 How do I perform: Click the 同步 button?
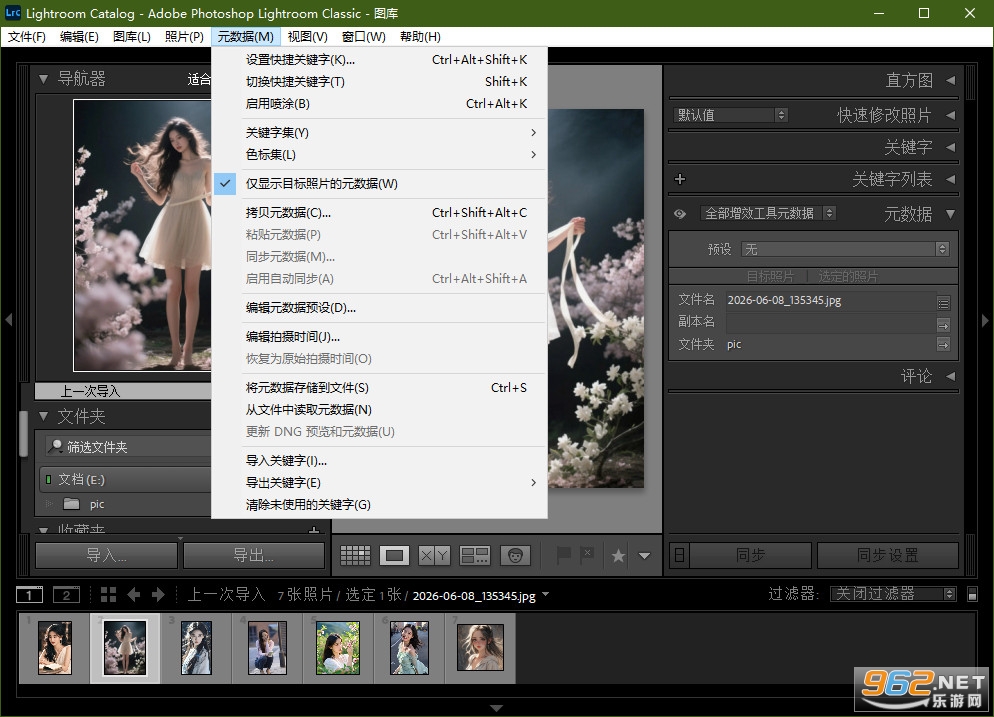click(751, 556)
